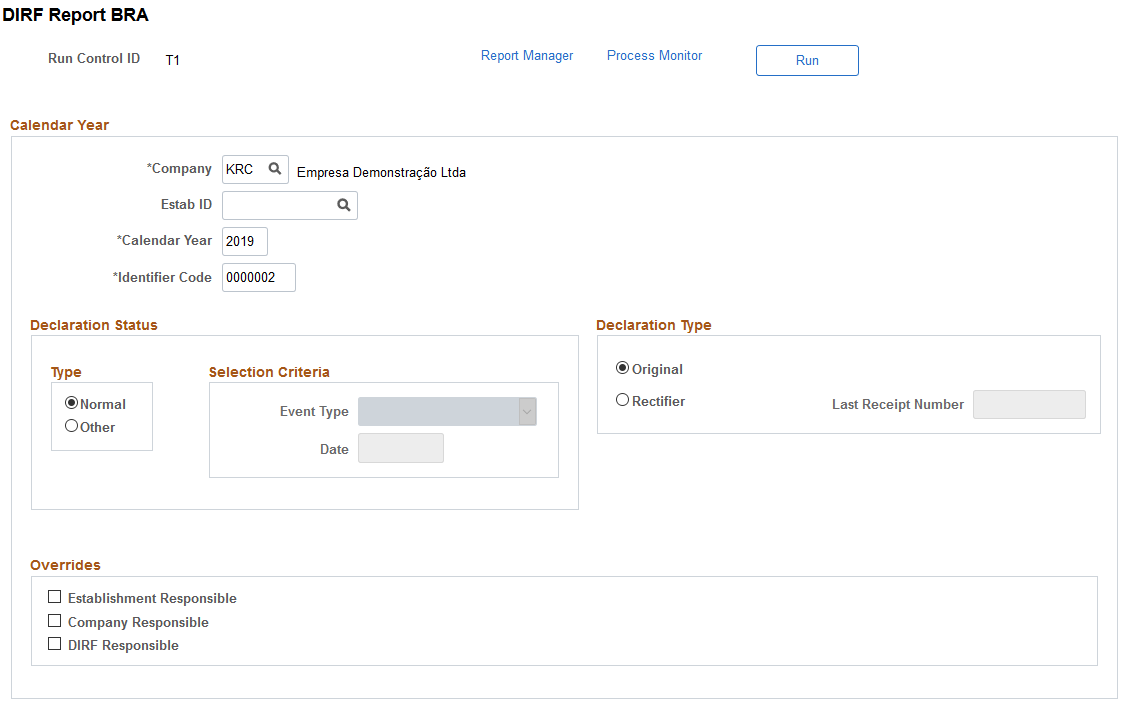Open the Company lookup magnifier icon

275,169
